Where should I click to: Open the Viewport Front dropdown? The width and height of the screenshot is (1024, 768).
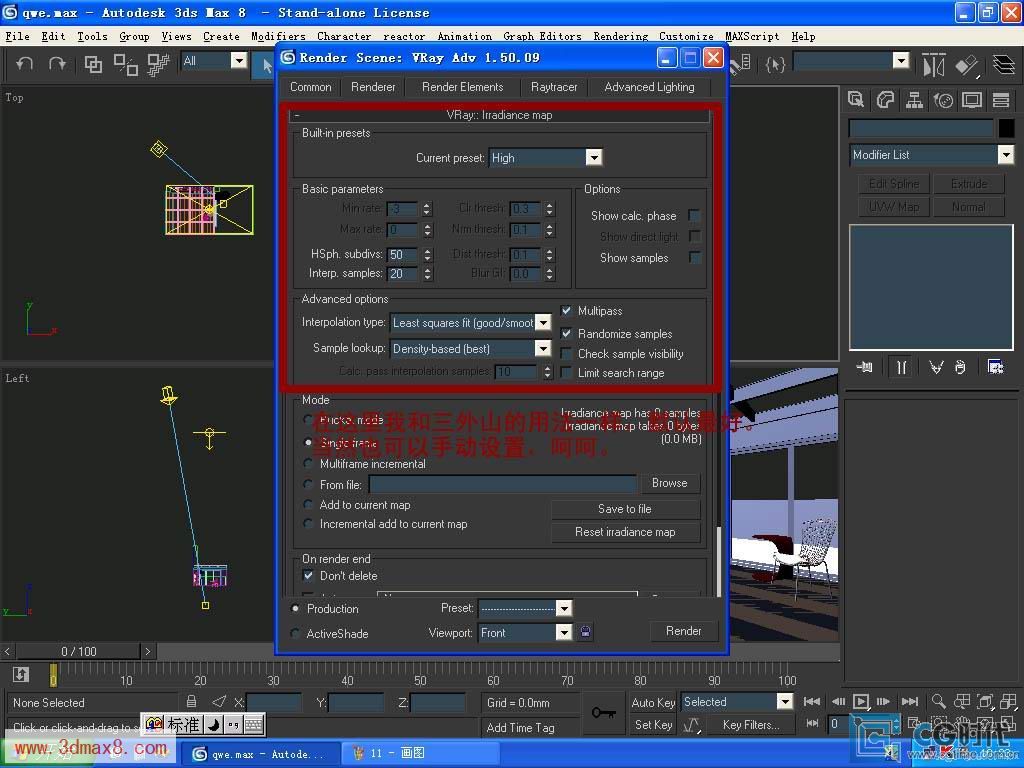pyautogui.click(x=564, y=632)
